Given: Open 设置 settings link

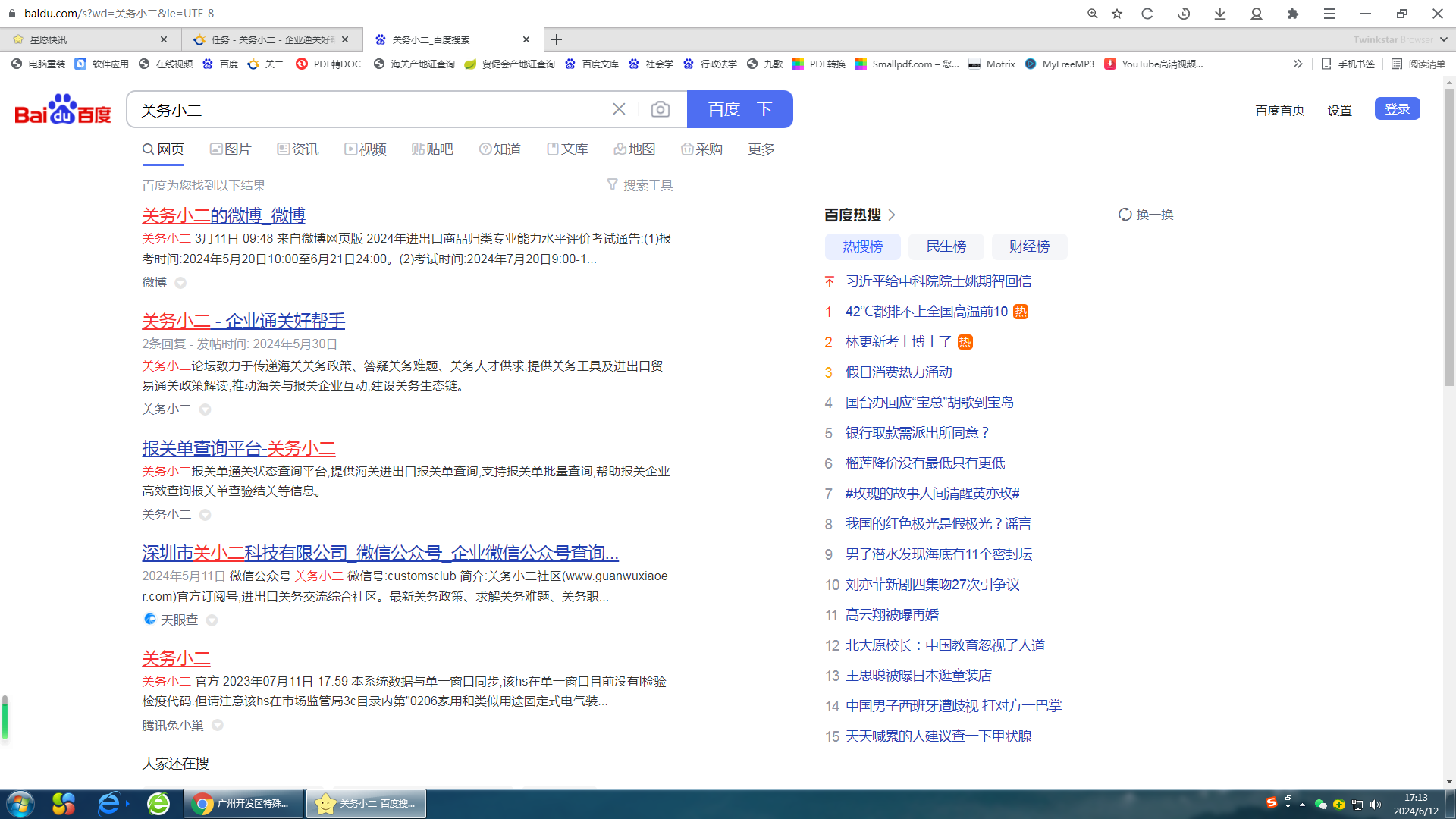Looking at the screenshot, I should click(1340, 111).
